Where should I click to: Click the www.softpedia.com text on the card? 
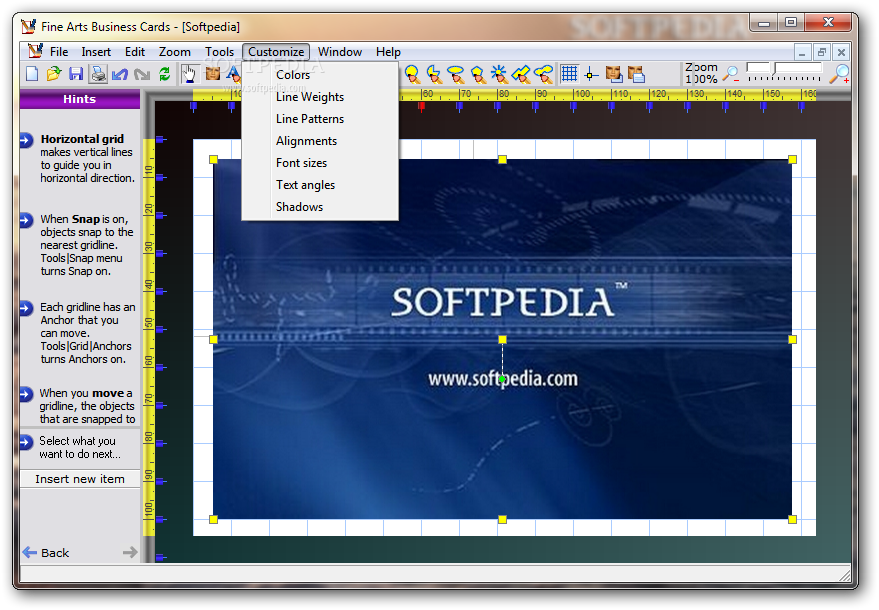[503, 379]
